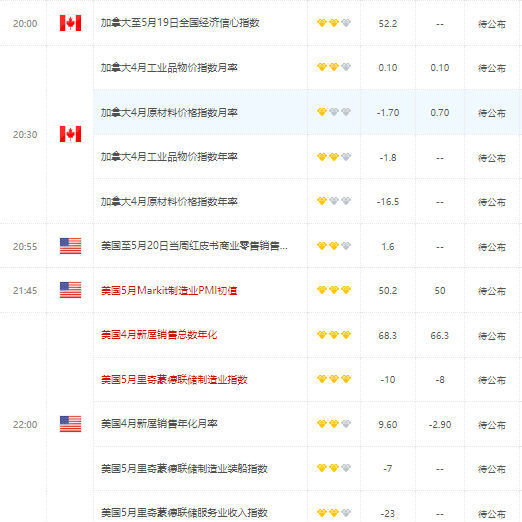Click the Canada flag beside 20:00

[70, 23]
